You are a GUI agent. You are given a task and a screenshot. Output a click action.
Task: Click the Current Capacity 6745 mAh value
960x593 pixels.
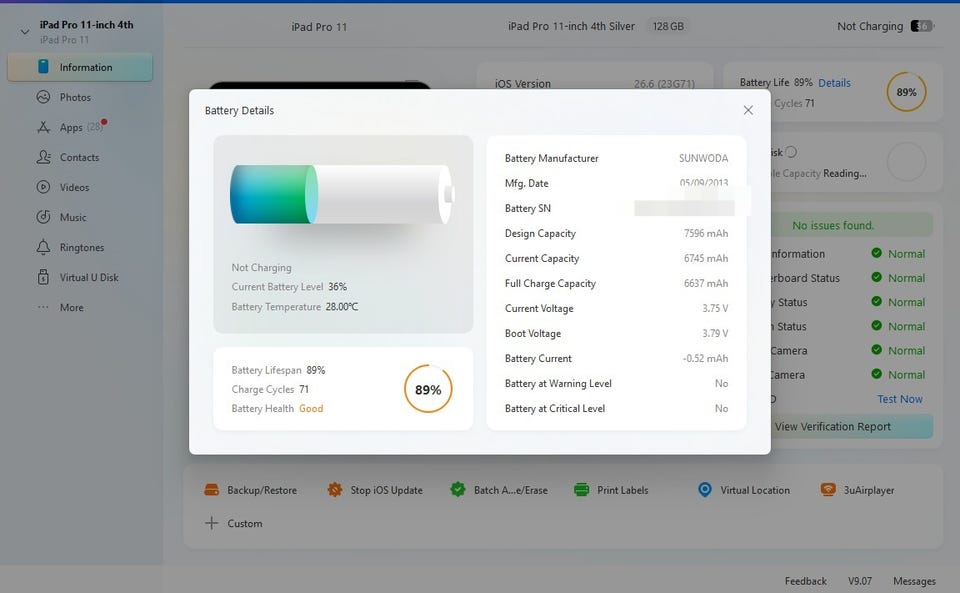pyautogui.click(x=706, y=258)
